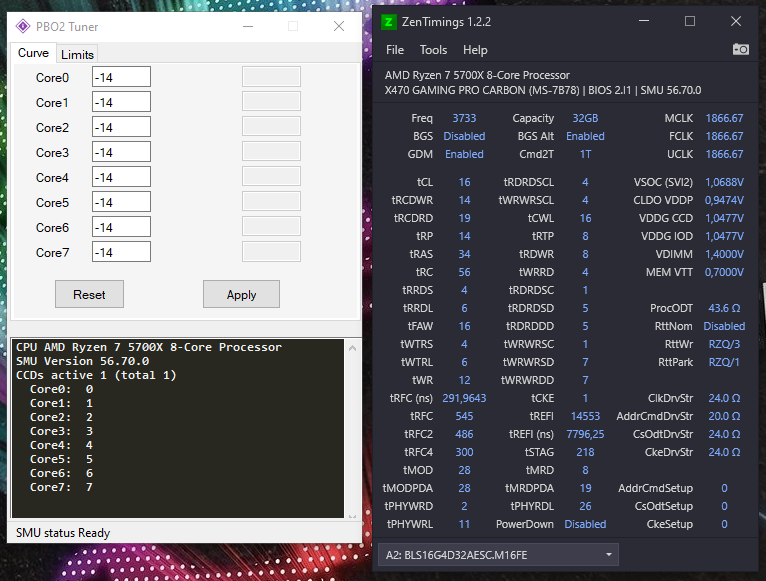Click the tRFC (ns) value 291,9643
The width and height of the screenshot is (766, 581).
pos(464,398)
